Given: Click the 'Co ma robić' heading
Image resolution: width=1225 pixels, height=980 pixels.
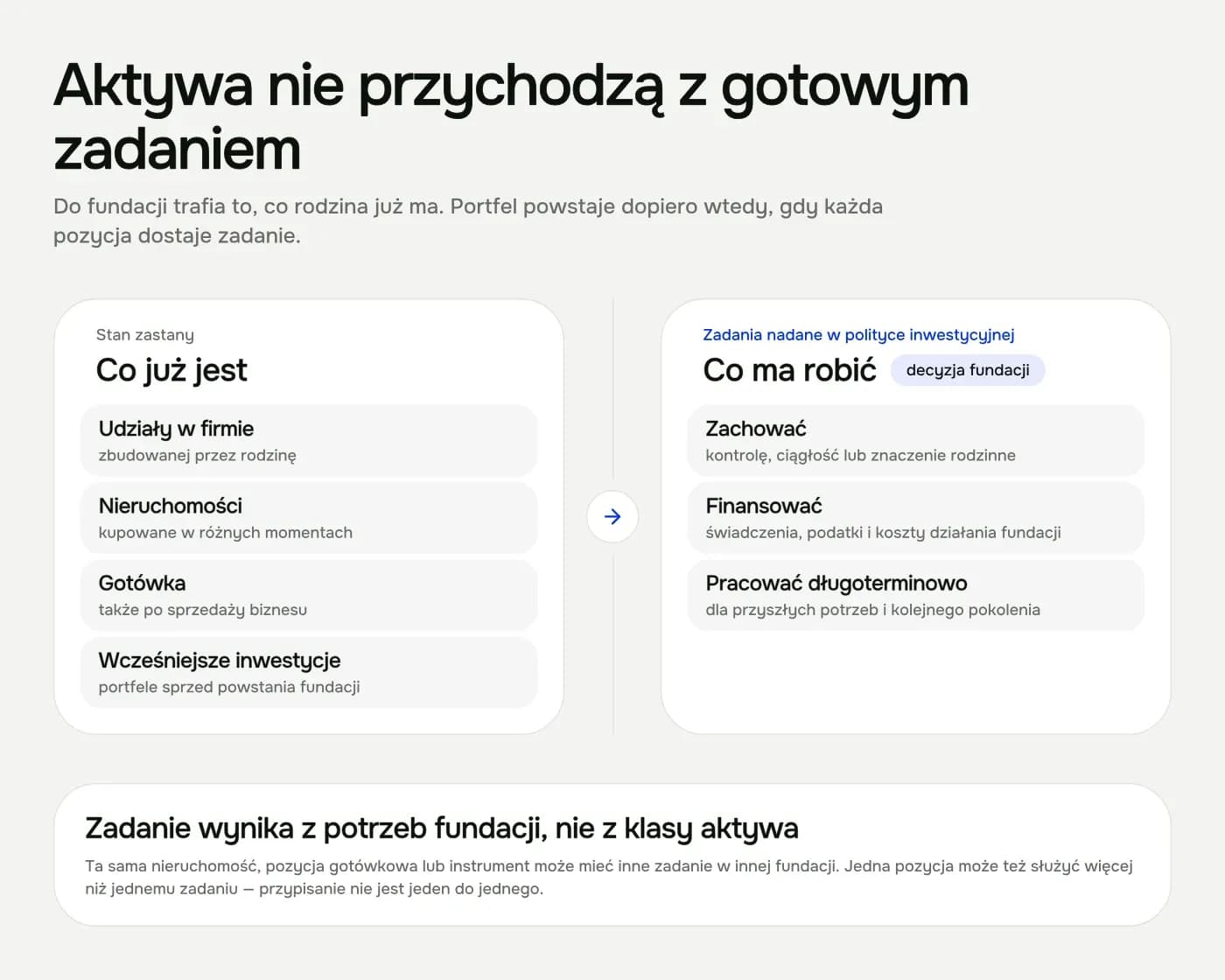Looking at the screenshot, I should (789, 370).
